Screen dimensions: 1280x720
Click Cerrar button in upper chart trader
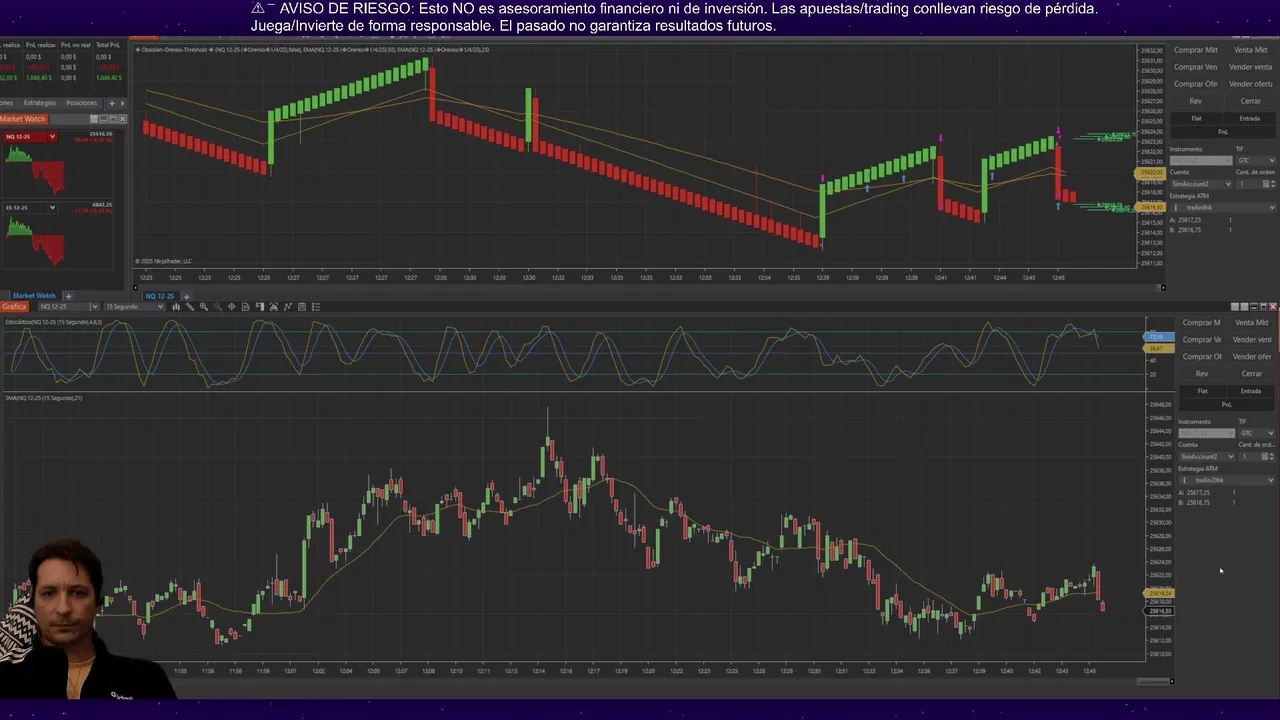pos(1251,101)
